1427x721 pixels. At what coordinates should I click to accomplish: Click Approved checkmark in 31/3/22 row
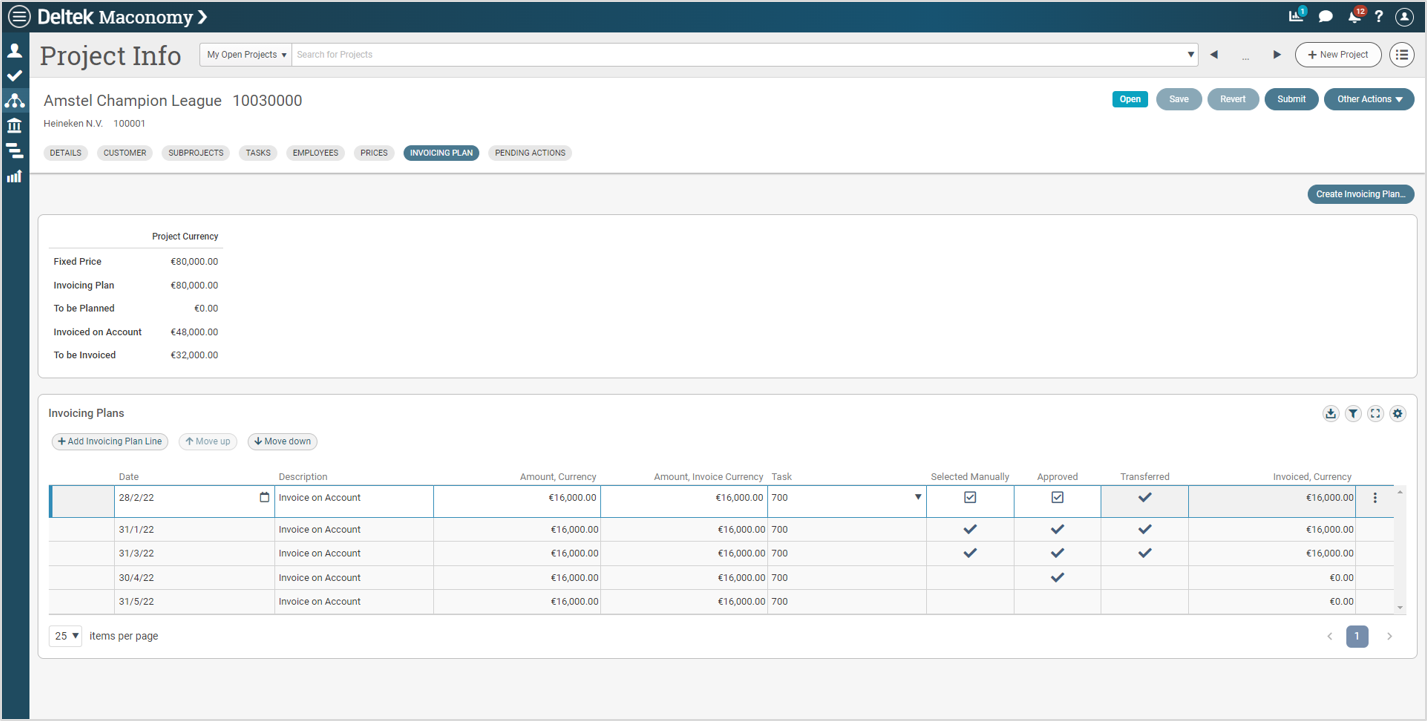coord(1057,553)
